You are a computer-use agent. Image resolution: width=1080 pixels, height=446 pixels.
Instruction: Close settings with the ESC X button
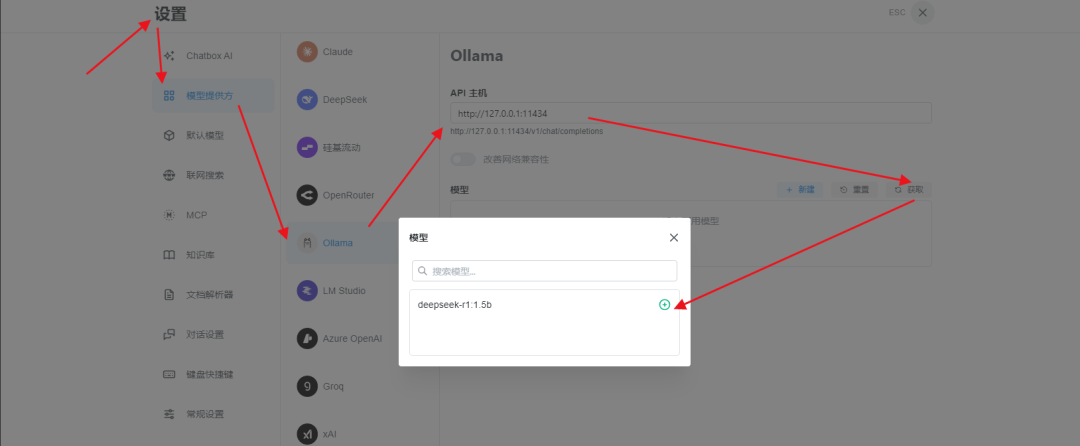point(922,12)
